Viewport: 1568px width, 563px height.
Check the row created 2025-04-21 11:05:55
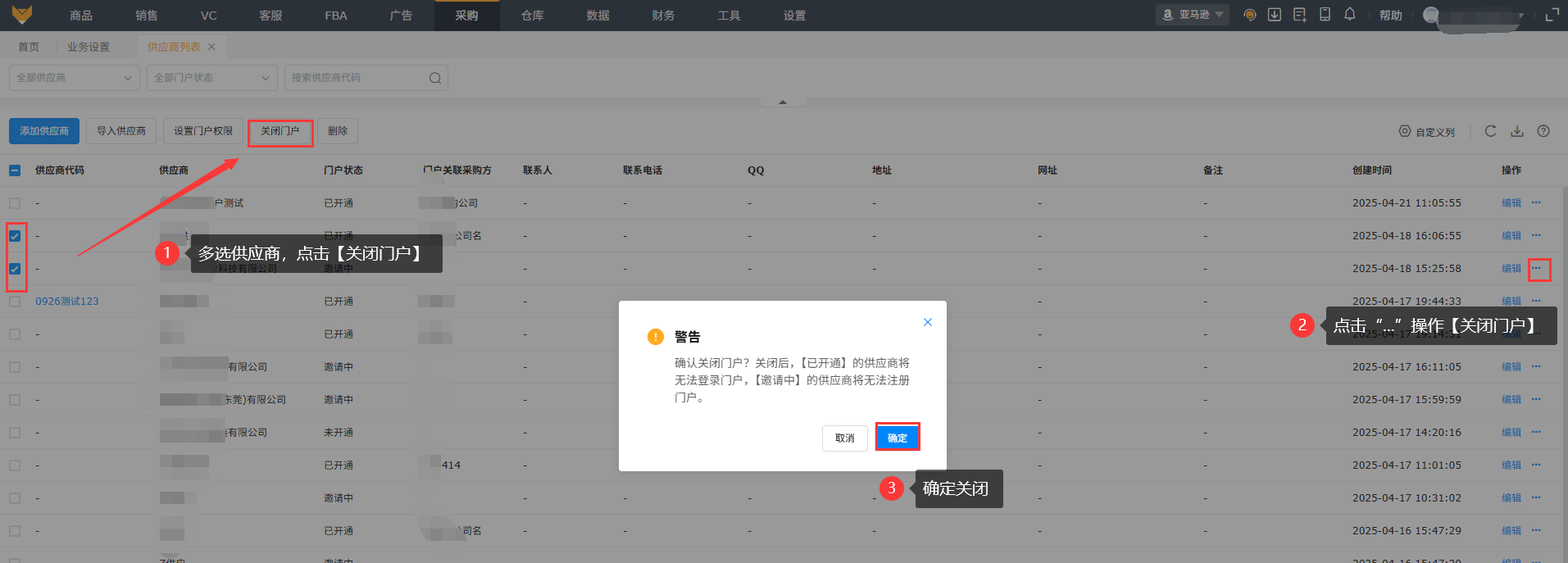click(15, 203)
